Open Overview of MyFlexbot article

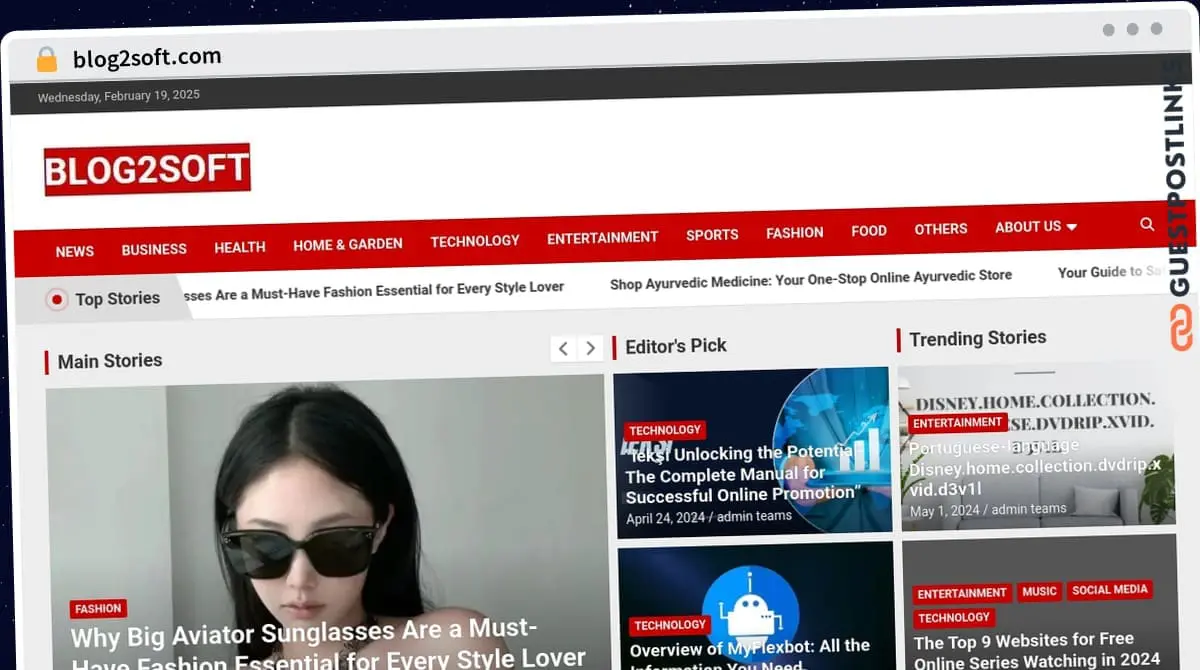coord(750,653)
